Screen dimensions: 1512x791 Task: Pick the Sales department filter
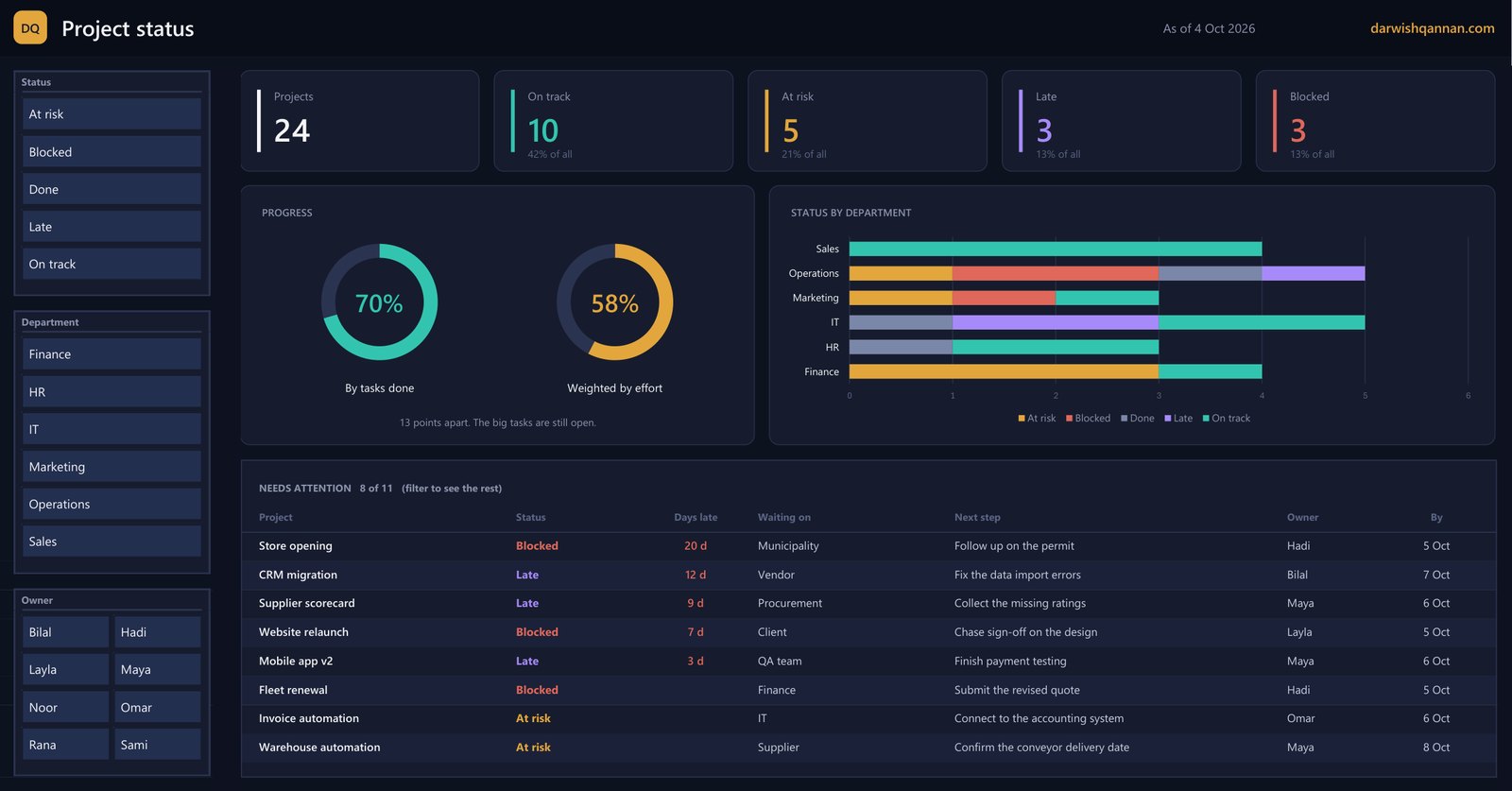click(x=112, y=542)
